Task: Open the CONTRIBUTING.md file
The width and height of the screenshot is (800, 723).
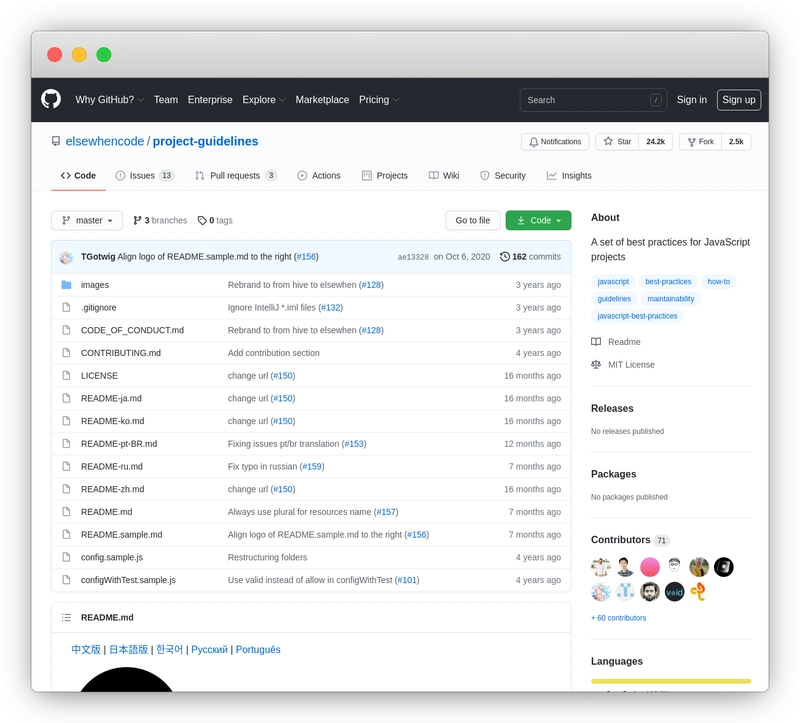Action: [x=121, y=353]
